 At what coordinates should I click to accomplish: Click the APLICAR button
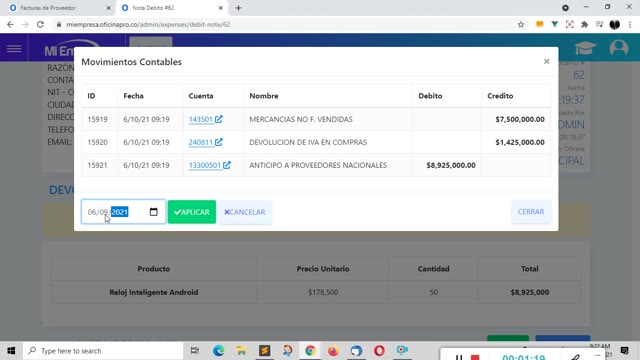coord(192,212)
